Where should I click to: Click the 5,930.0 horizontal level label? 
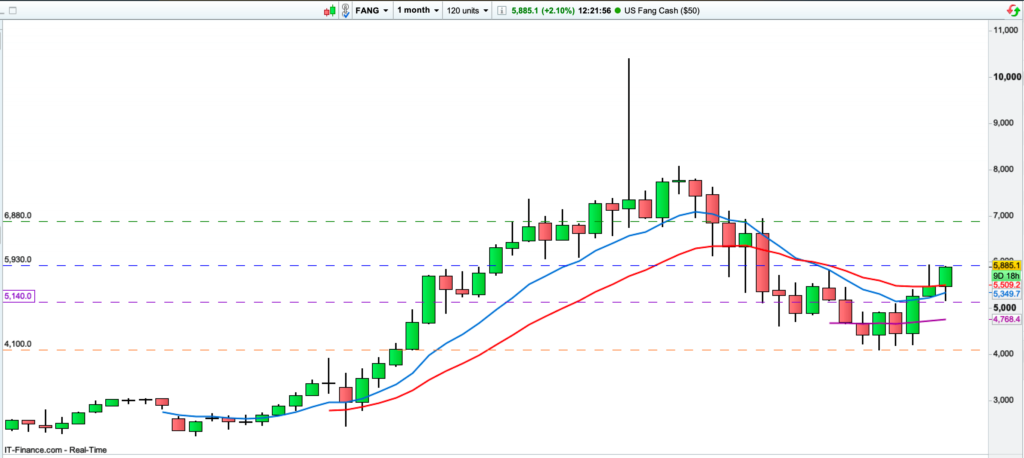(18, 260)
